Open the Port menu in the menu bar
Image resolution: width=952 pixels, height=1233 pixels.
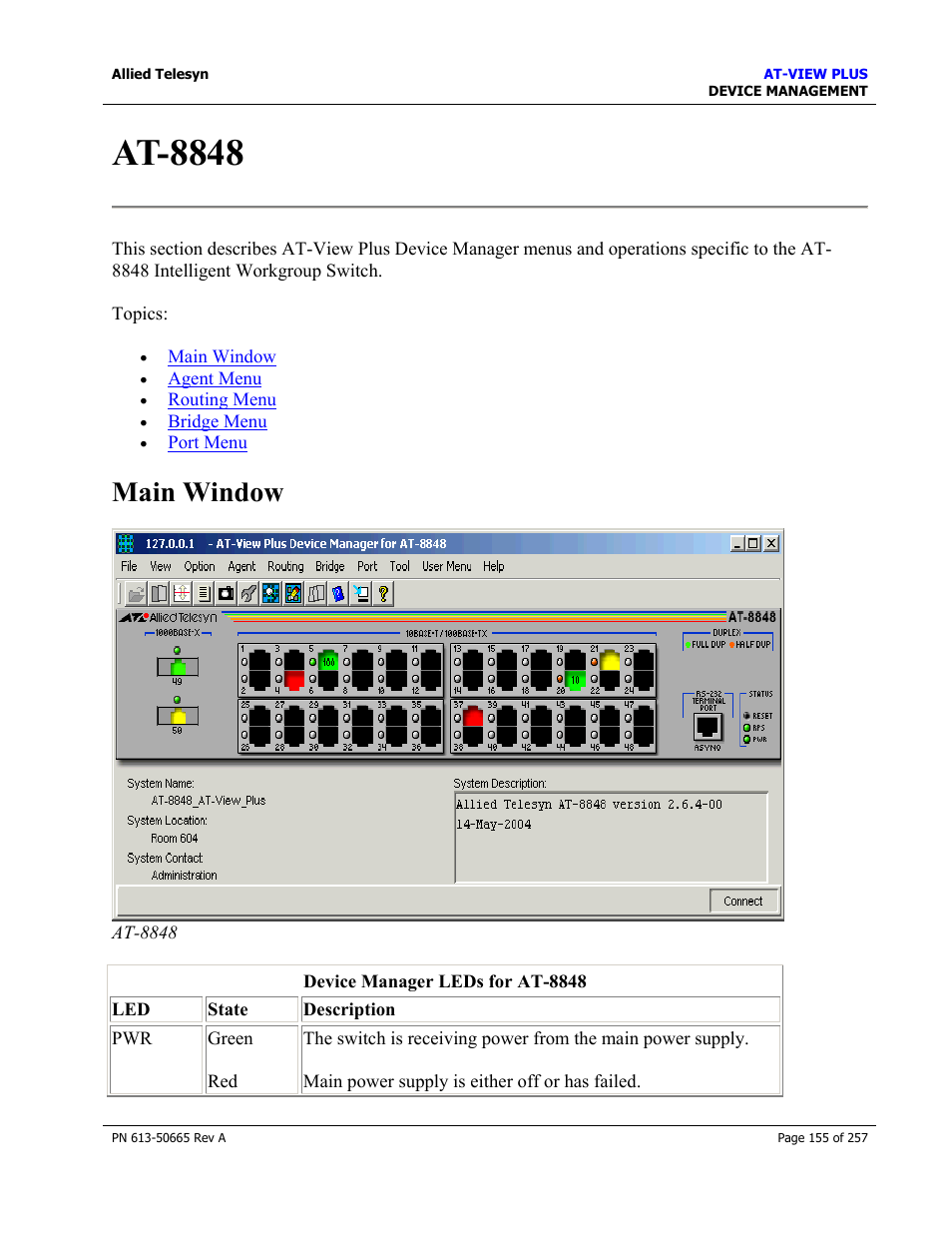coord(367,566)
